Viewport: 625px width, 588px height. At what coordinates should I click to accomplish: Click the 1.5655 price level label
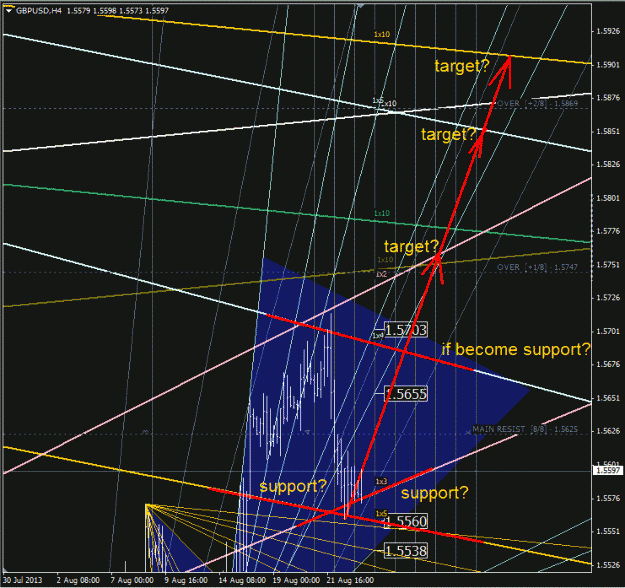coord(406,394)
